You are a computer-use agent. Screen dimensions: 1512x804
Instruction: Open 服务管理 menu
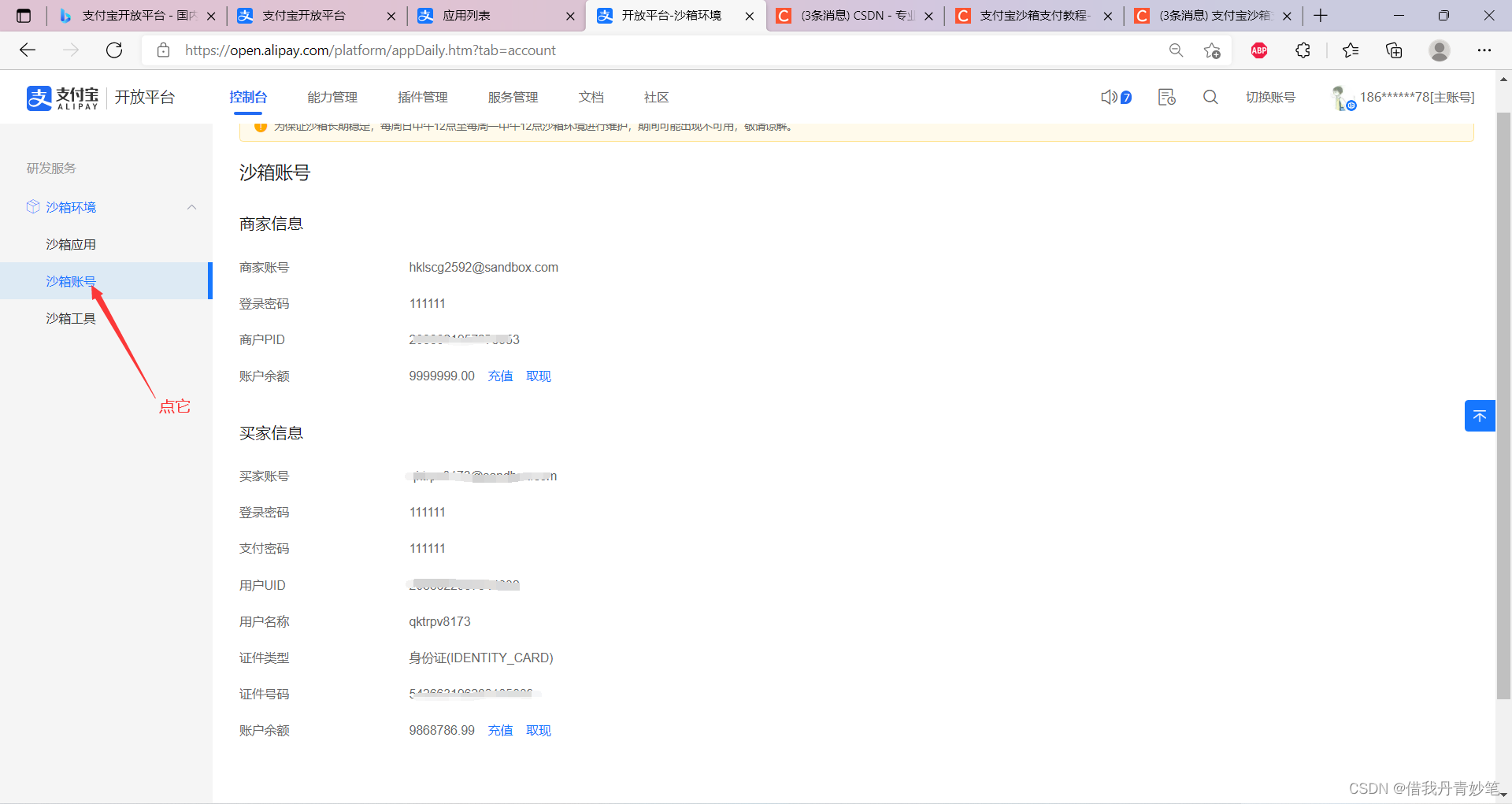click(513, 97)
